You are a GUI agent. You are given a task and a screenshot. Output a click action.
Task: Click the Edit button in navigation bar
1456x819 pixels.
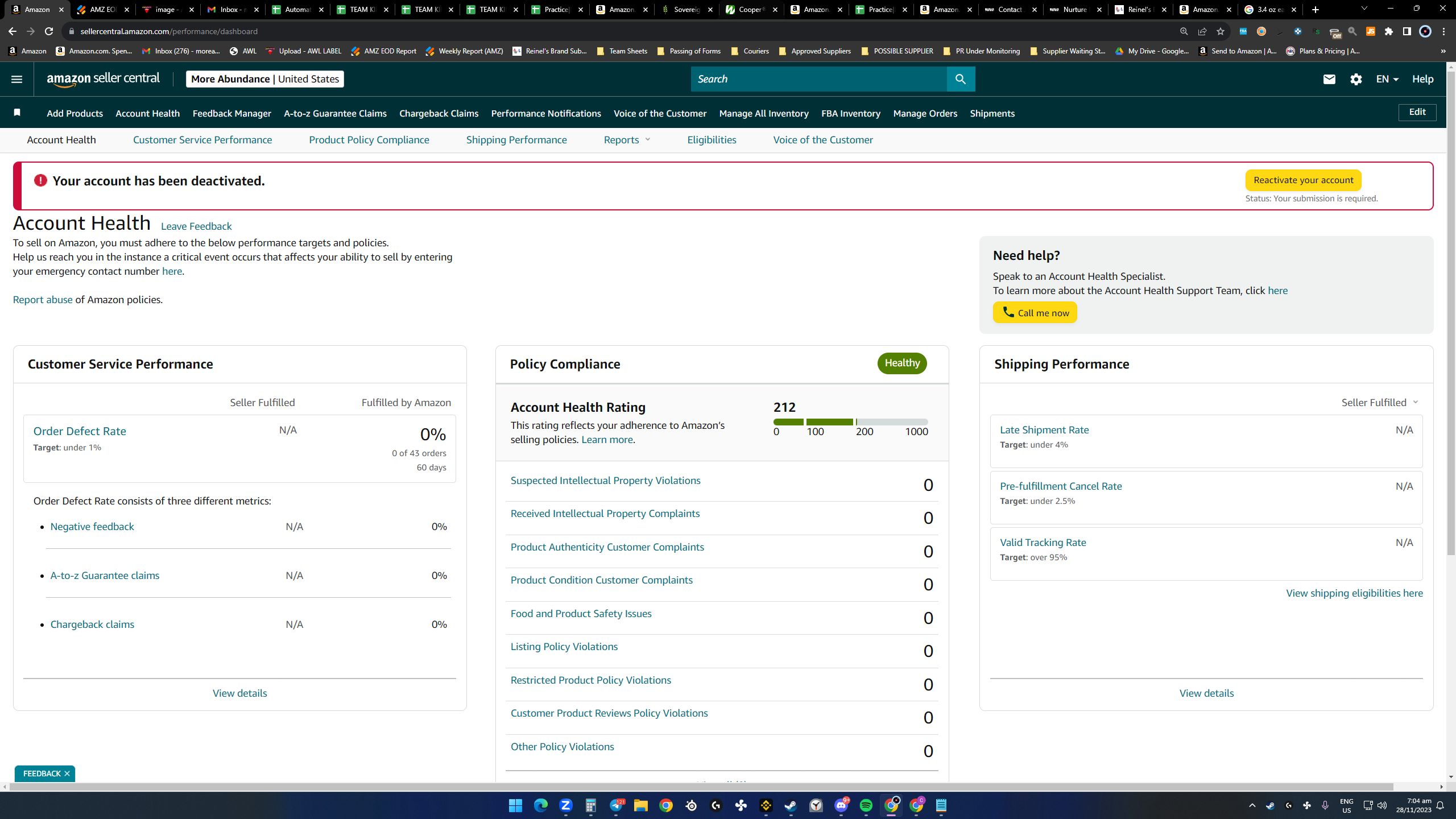coord(1417,112)
